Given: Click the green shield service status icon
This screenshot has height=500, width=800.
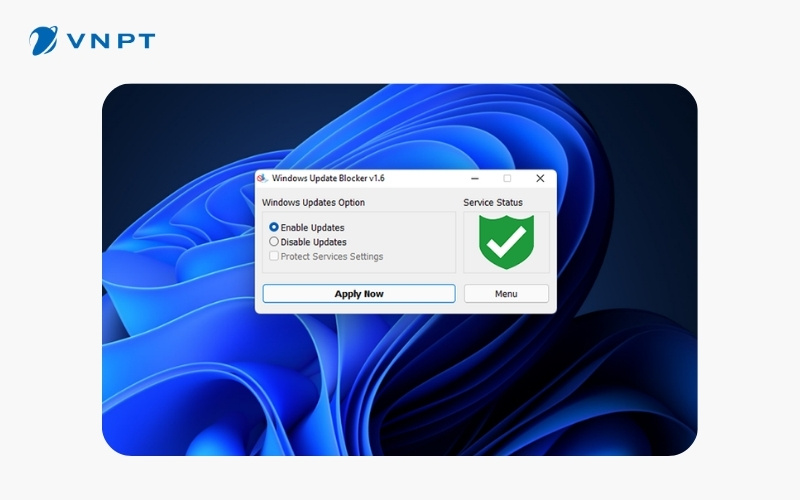Looking at the screenshot, I should pos(506,242).
